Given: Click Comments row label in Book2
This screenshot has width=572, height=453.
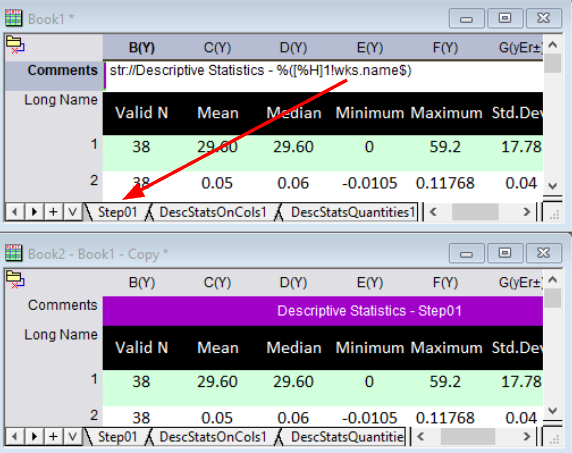Looking at the screenshot, I should (x=54, y=311).
